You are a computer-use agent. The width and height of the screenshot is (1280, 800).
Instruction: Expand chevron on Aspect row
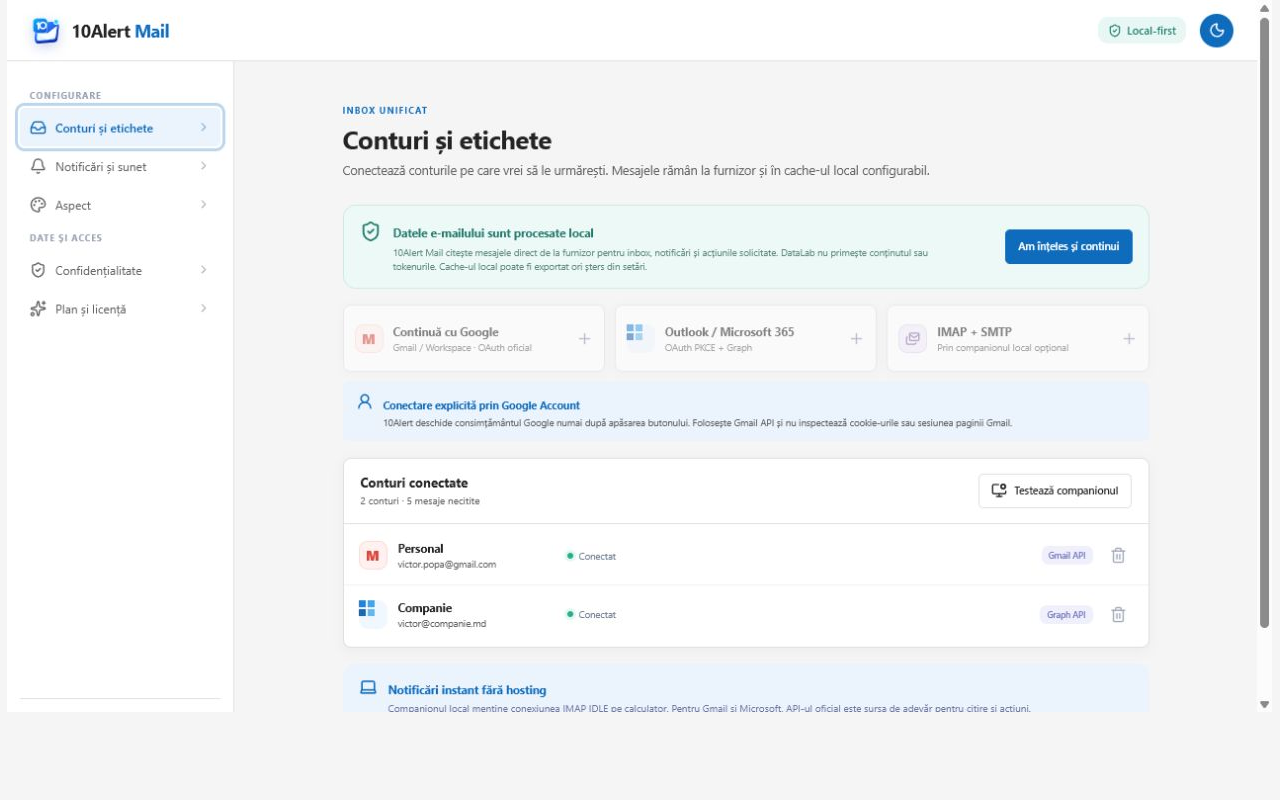(x=203, y=204)
